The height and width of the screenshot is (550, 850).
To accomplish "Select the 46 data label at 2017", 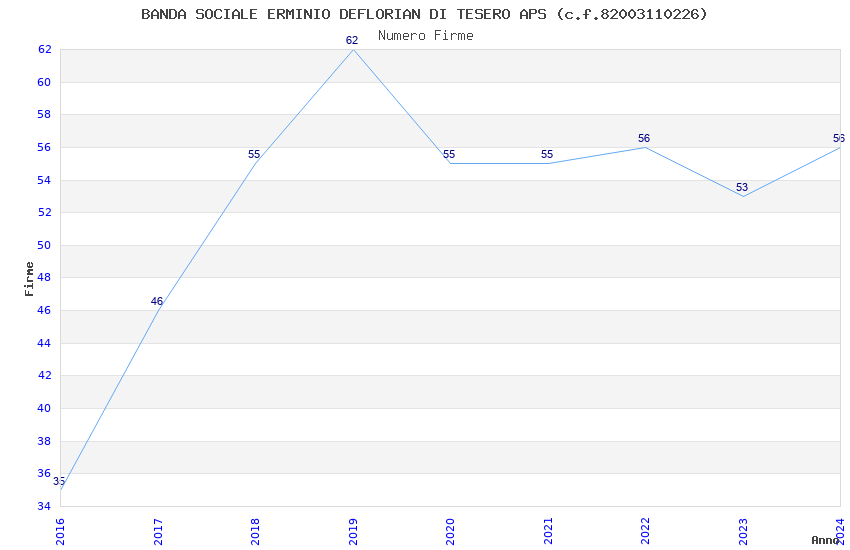I will tap(157, 301).
